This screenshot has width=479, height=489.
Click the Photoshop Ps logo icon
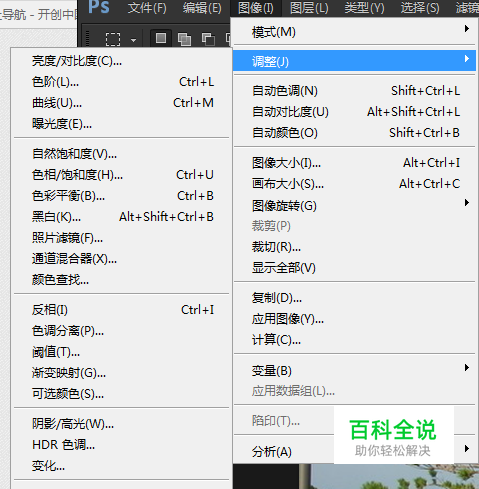[99, 7]
